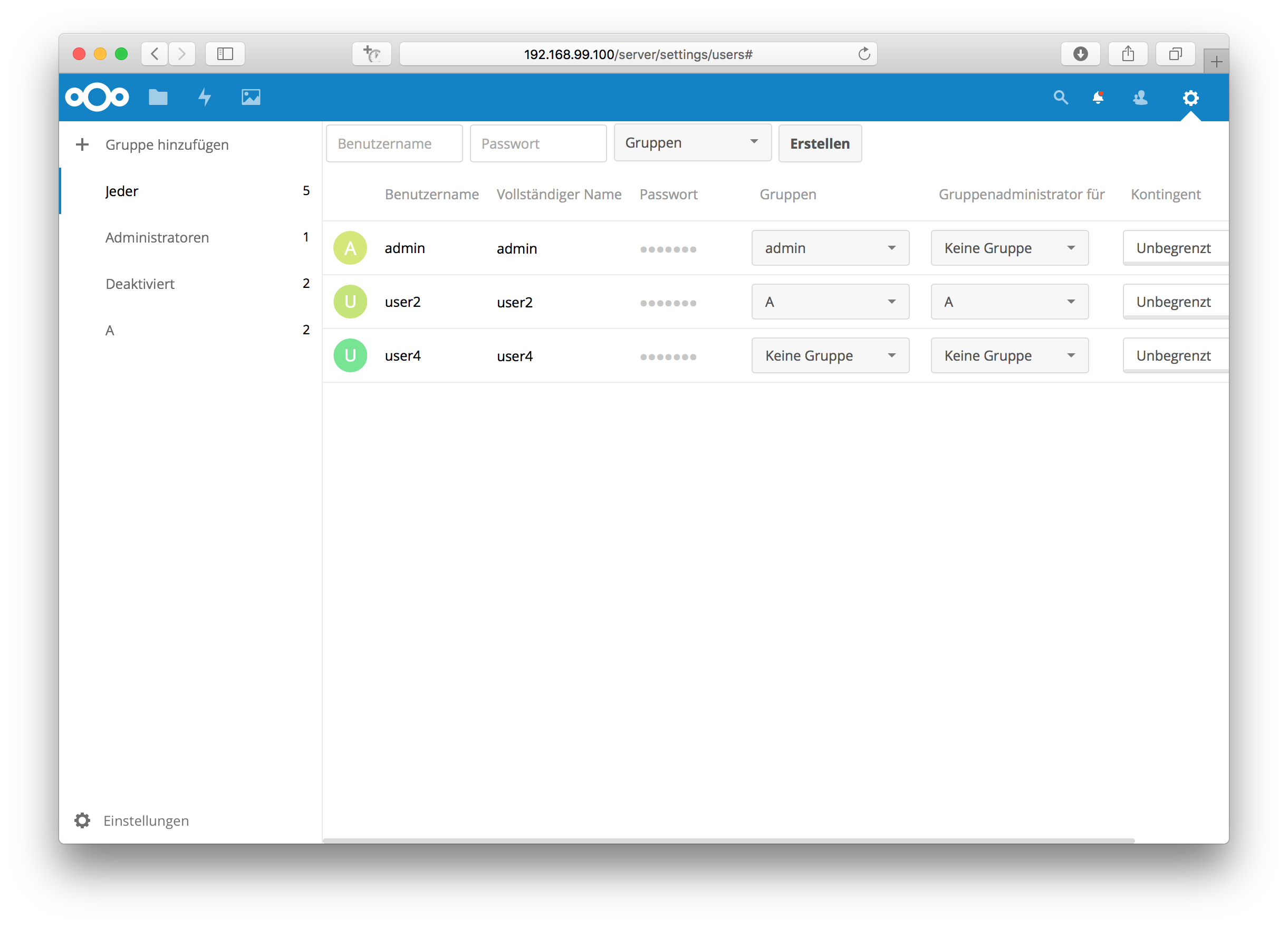Image resolution: width=1288 pixels, height=928 pixels.
Task: Open settings gear menu in header
Action: click(x=1190, y=98)
